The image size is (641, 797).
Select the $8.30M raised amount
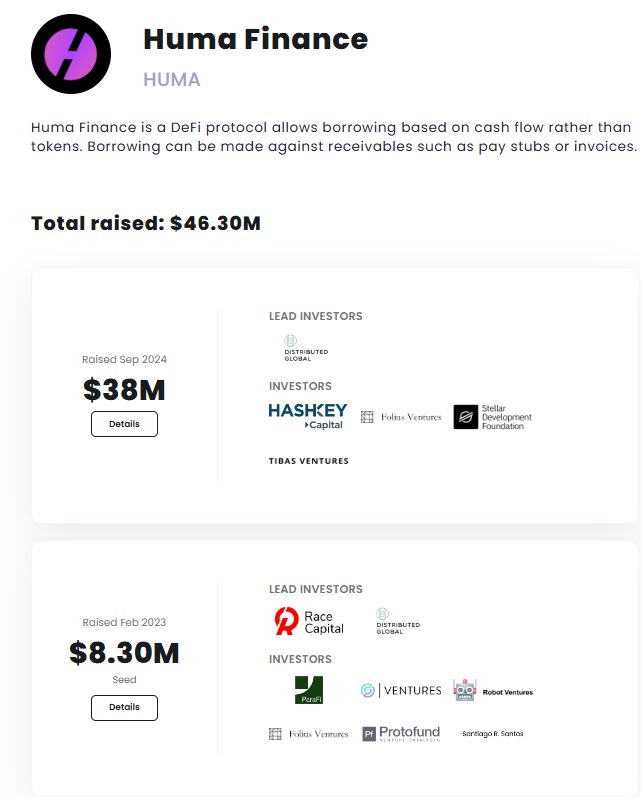coord(124,653)
